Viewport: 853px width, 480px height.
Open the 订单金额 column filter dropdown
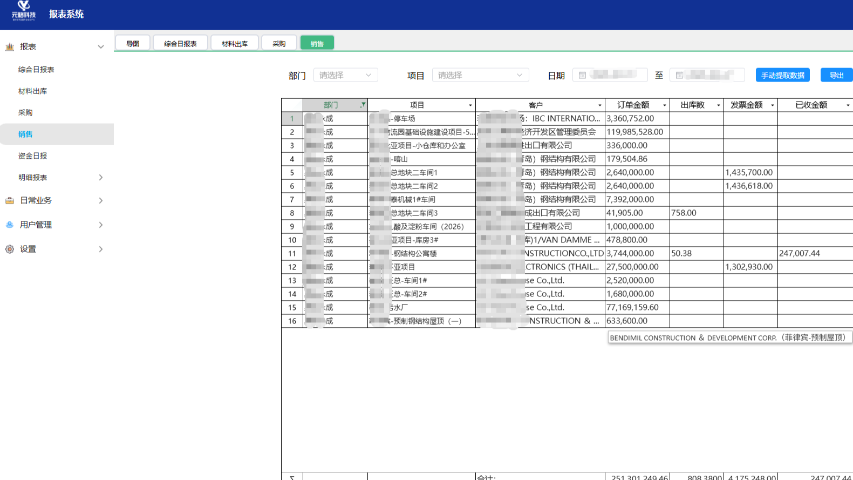tap(662, 105)
